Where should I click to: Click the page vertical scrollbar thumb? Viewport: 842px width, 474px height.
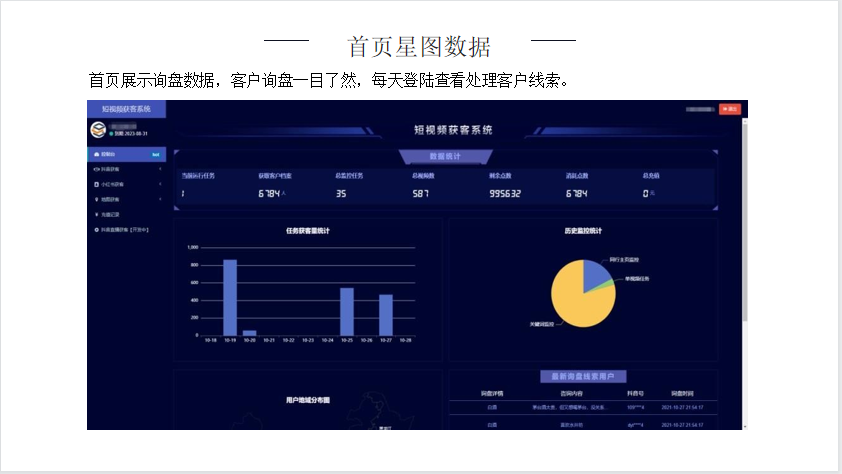pyautogui.click(x=745, y=221)
